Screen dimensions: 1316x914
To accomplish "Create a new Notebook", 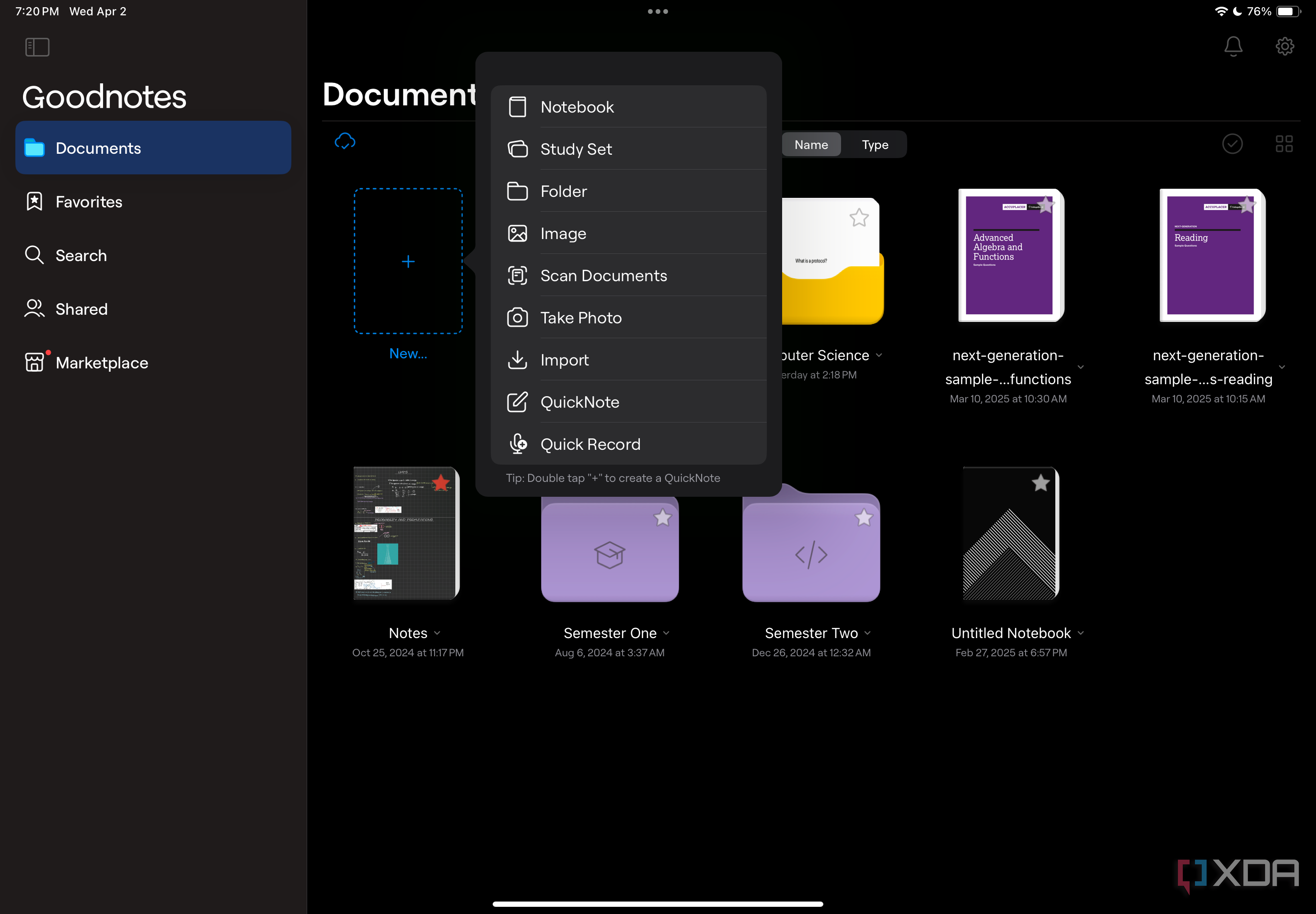I will pos(628,106).
